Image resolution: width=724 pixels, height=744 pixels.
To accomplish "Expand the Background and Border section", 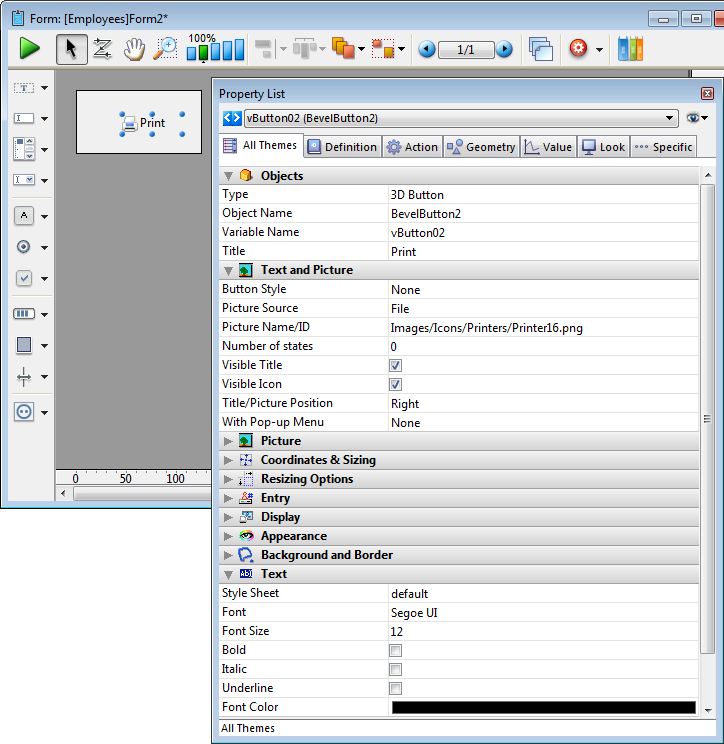I will [229, 555].
